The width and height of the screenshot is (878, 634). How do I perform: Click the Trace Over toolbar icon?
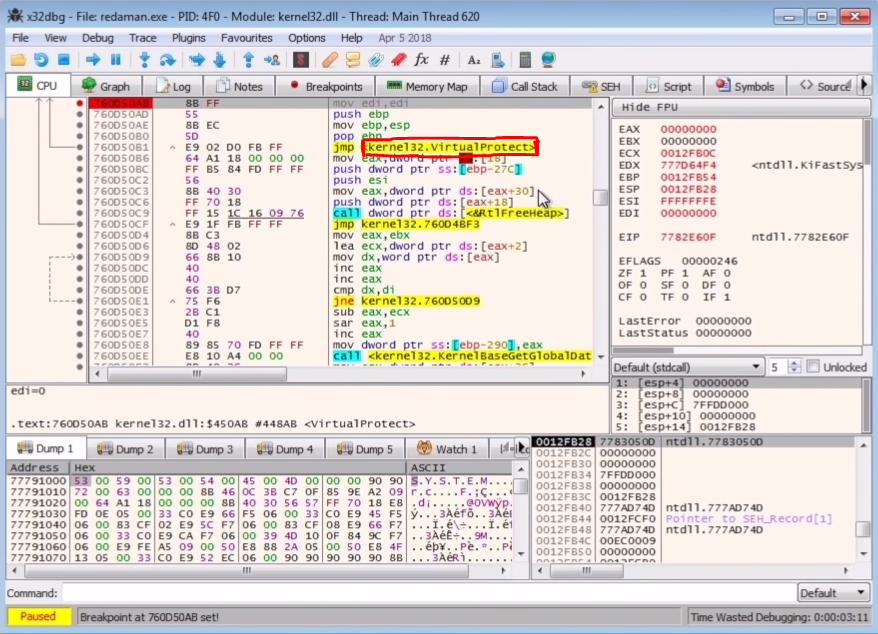click(220, 59)
